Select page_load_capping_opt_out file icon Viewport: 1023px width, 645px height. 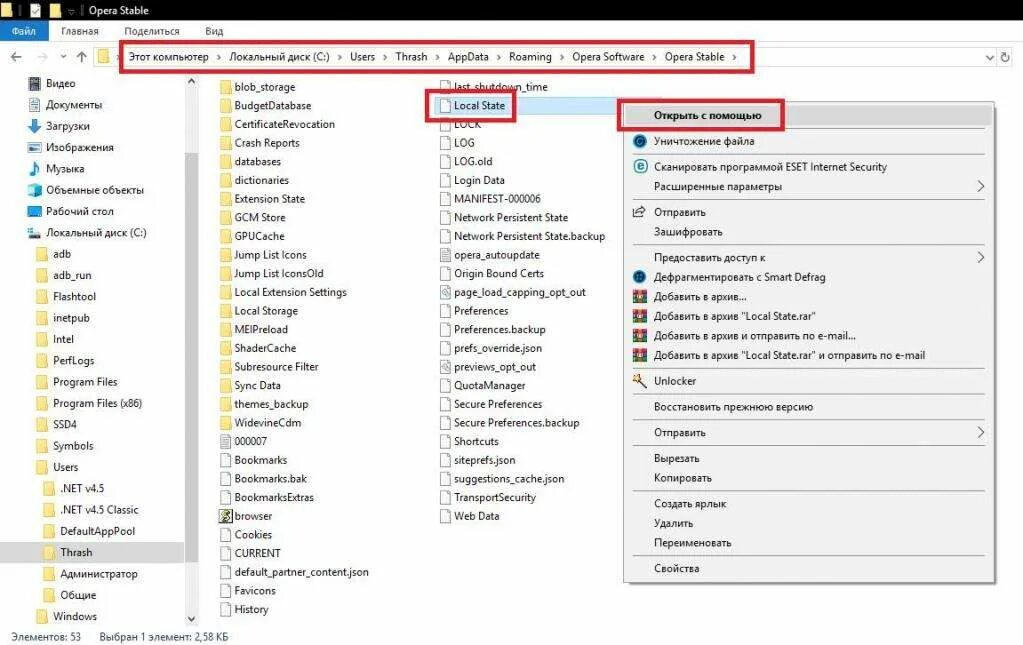tap(446, 292)
